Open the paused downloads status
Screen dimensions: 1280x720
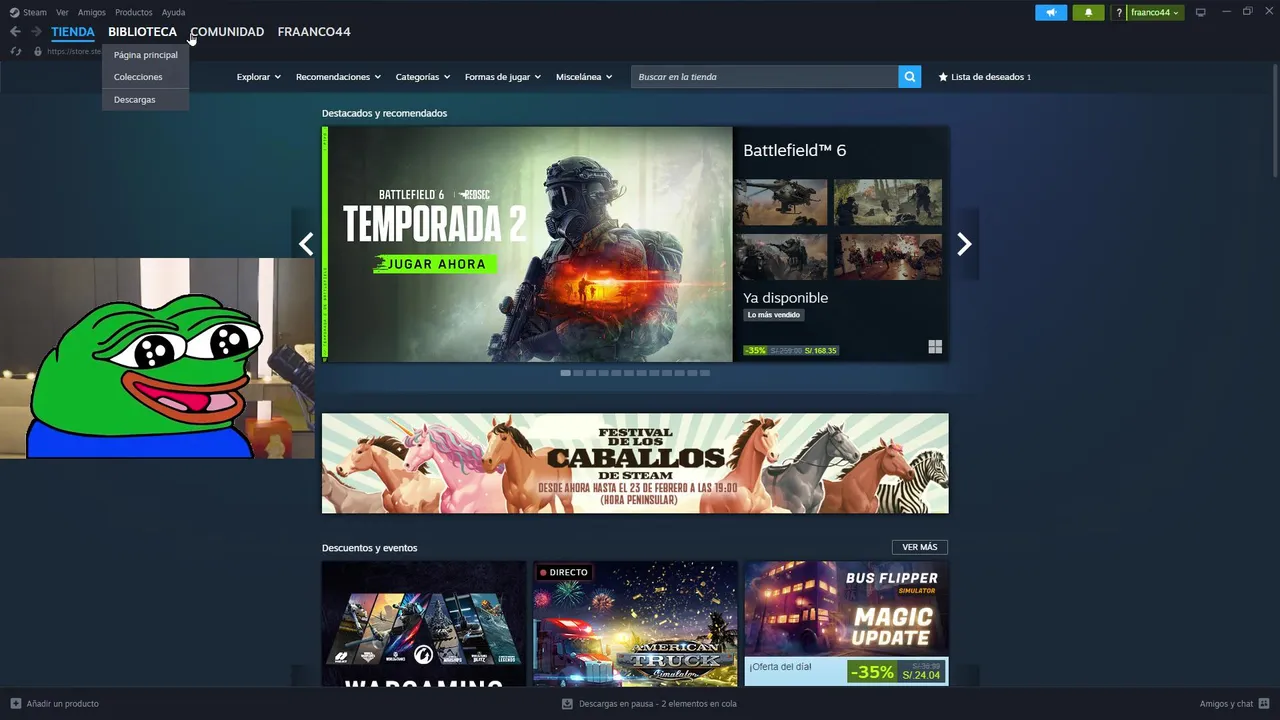(650, 703)
